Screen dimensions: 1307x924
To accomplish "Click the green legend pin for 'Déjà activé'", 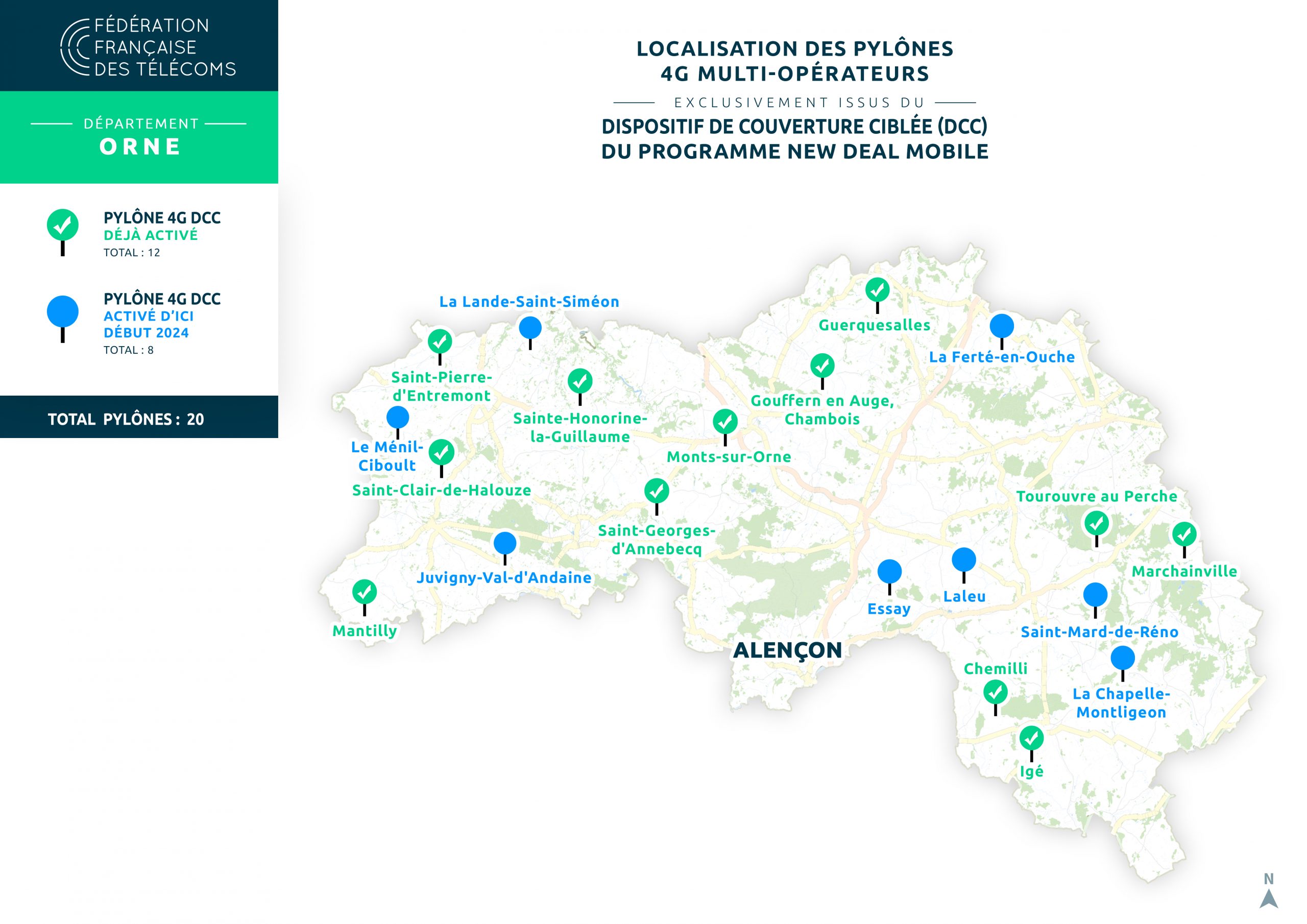I will click(x=63, y=232).
